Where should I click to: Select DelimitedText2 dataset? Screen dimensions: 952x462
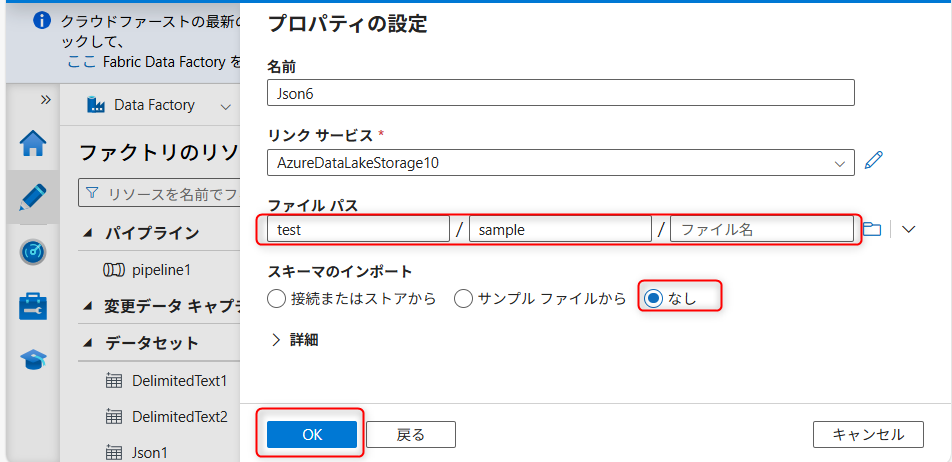coord(180,416)
